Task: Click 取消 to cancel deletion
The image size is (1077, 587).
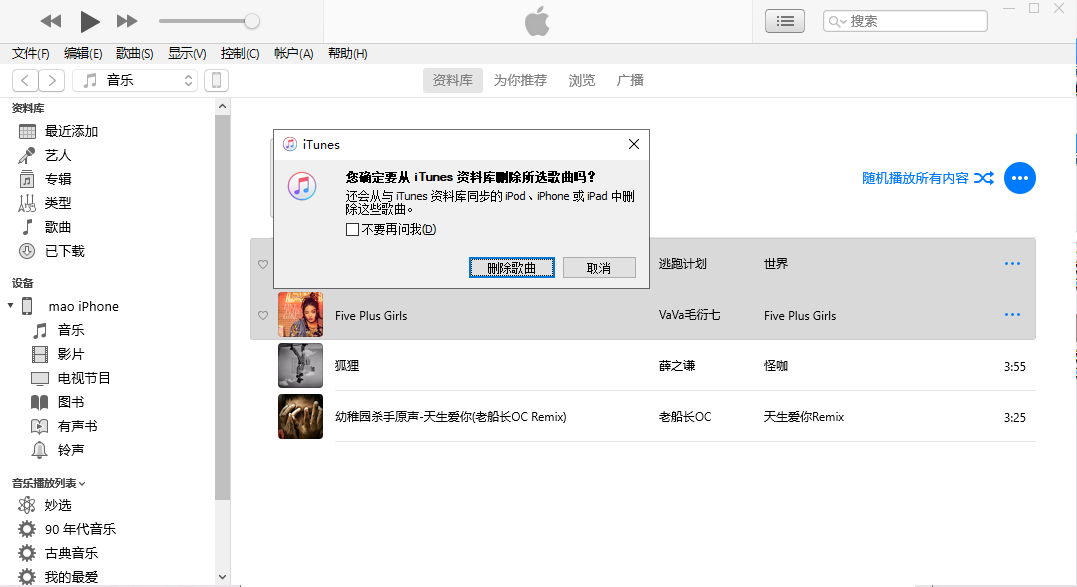Action: coord(599,268)
